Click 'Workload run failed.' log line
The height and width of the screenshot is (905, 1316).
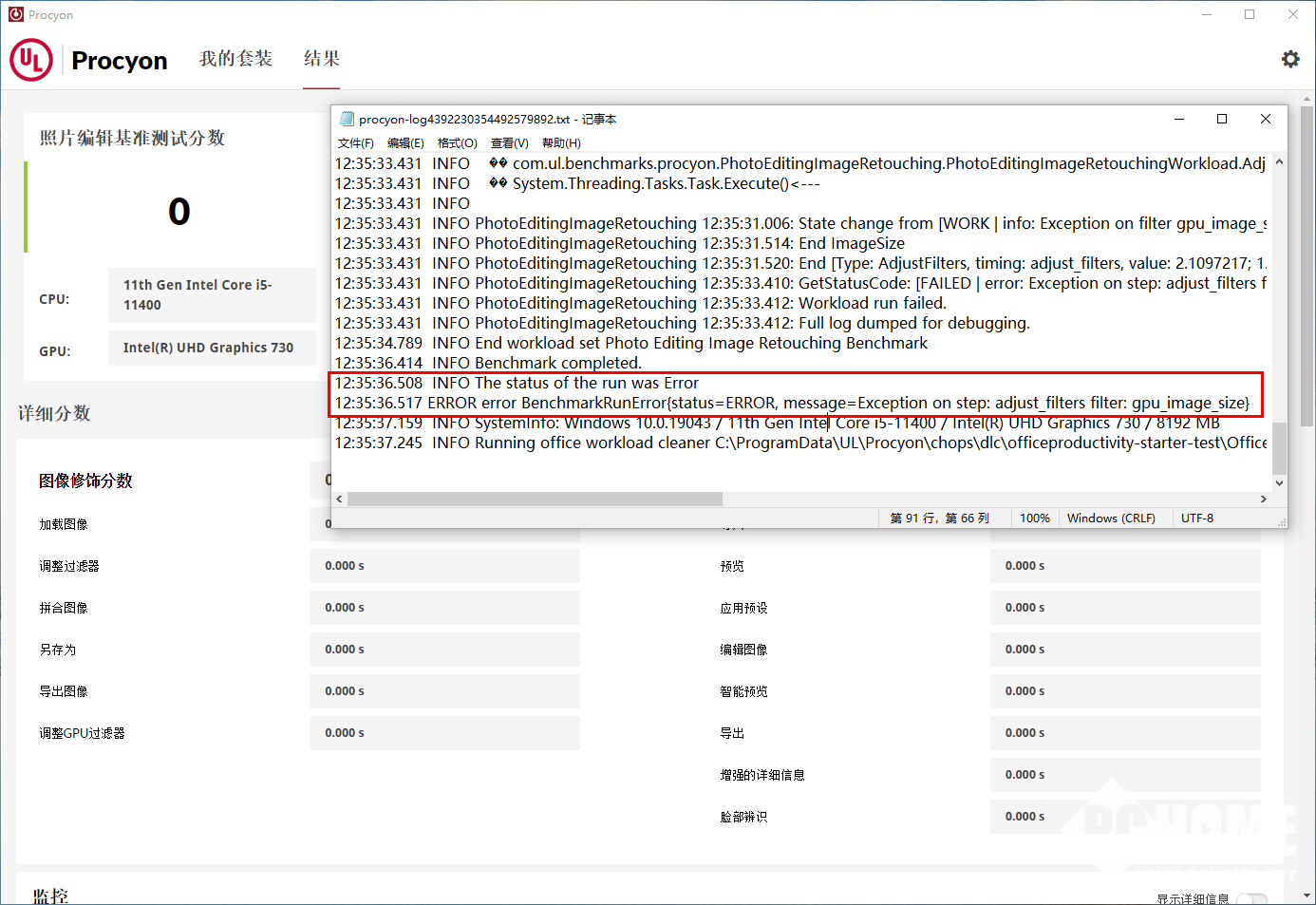click(641, 303)
